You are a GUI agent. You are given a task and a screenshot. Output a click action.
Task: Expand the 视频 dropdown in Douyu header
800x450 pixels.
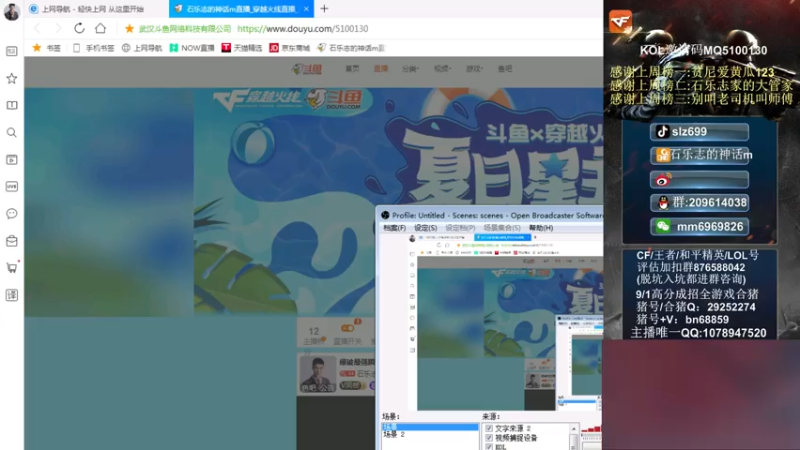click(442, 68)
